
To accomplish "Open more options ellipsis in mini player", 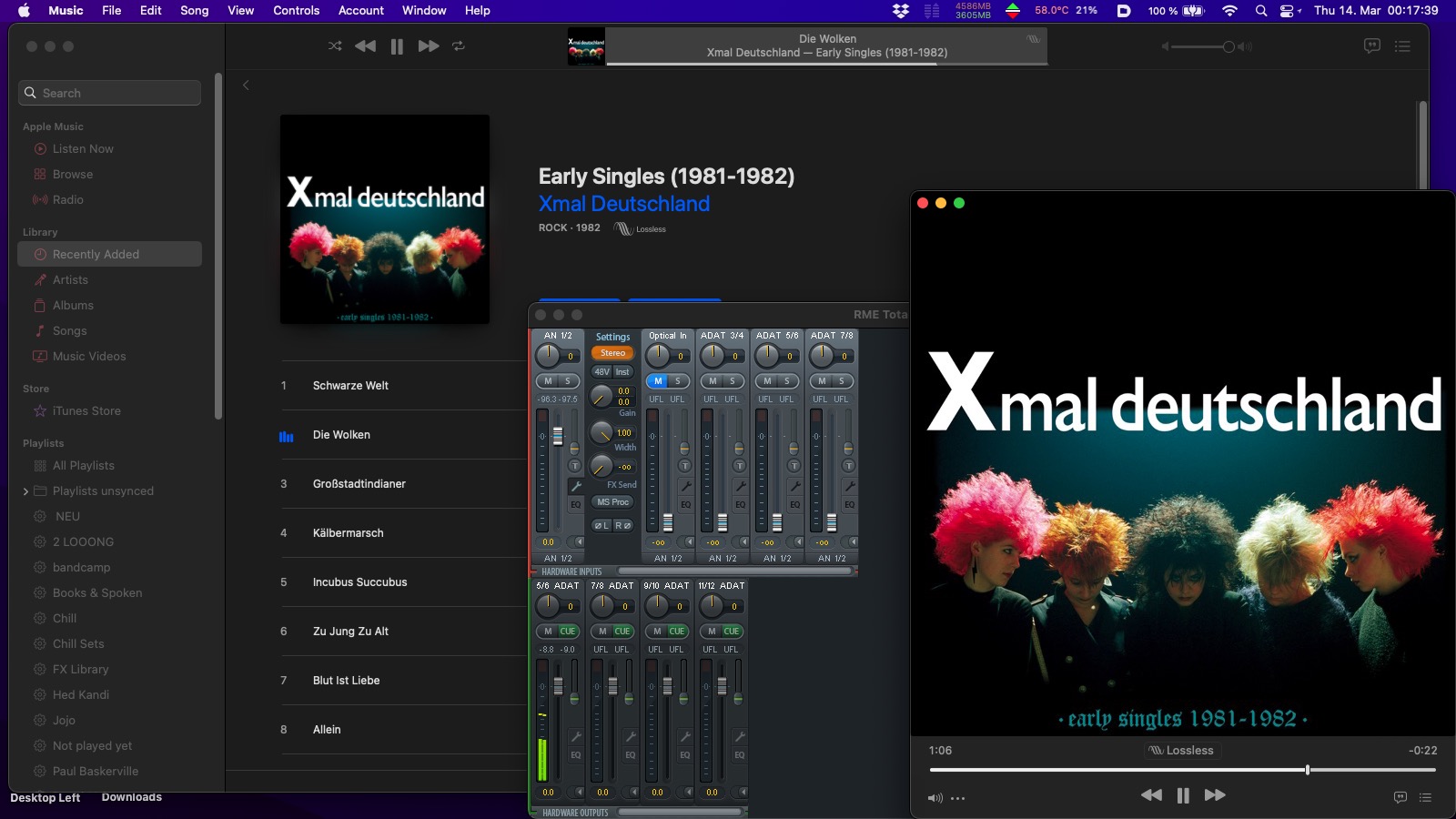I will [x=957, y=798].
